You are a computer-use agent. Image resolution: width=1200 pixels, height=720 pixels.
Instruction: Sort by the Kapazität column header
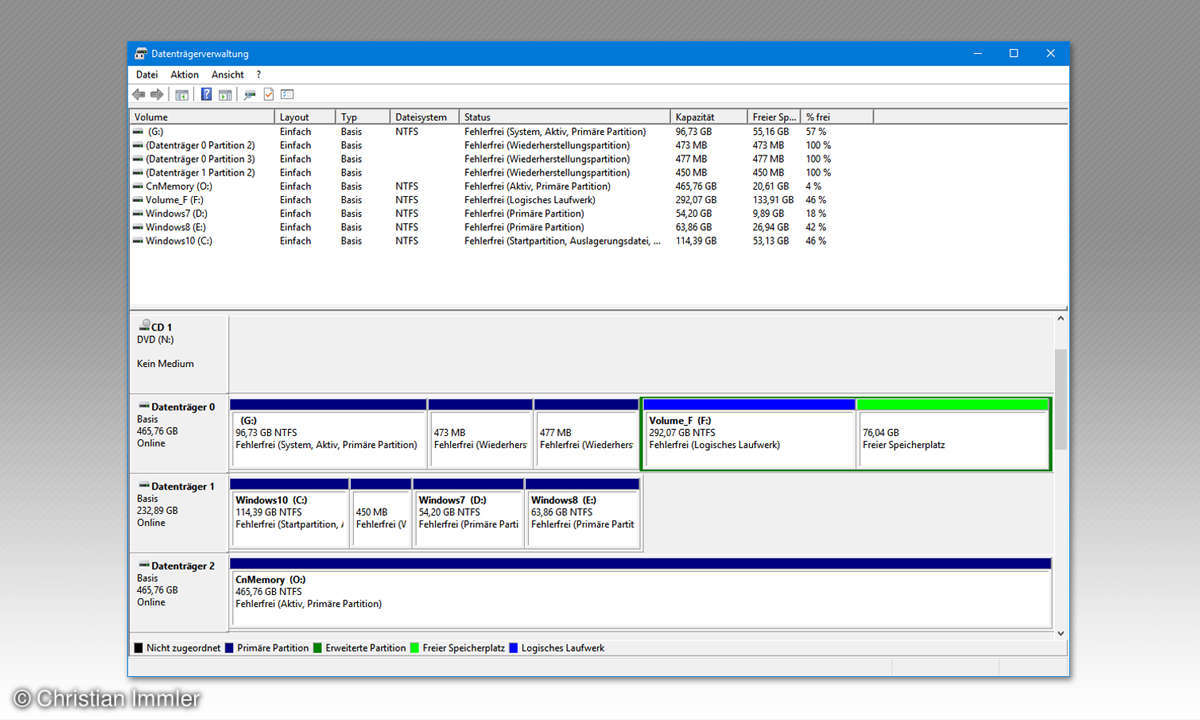708,117
